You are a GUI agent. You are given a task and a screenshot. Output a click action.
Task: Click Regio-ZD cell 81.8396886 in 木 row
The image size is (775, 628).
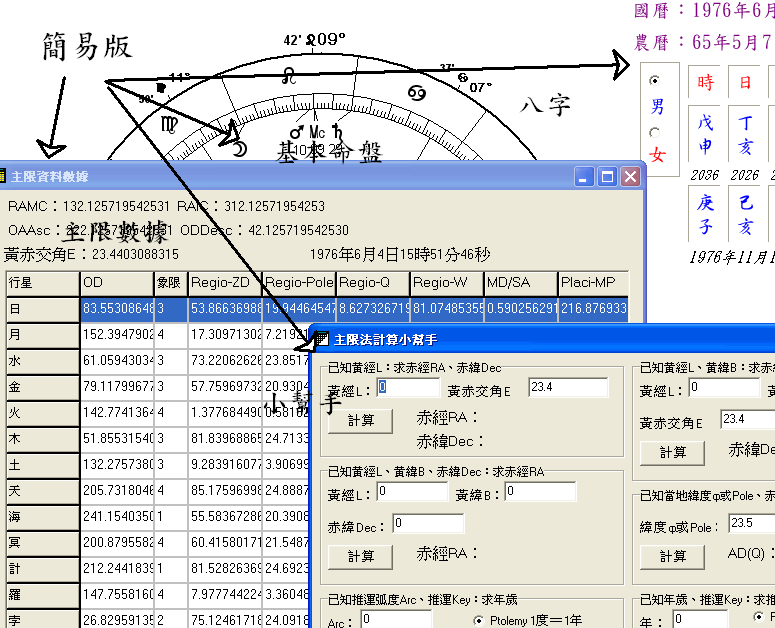[225, 439]
